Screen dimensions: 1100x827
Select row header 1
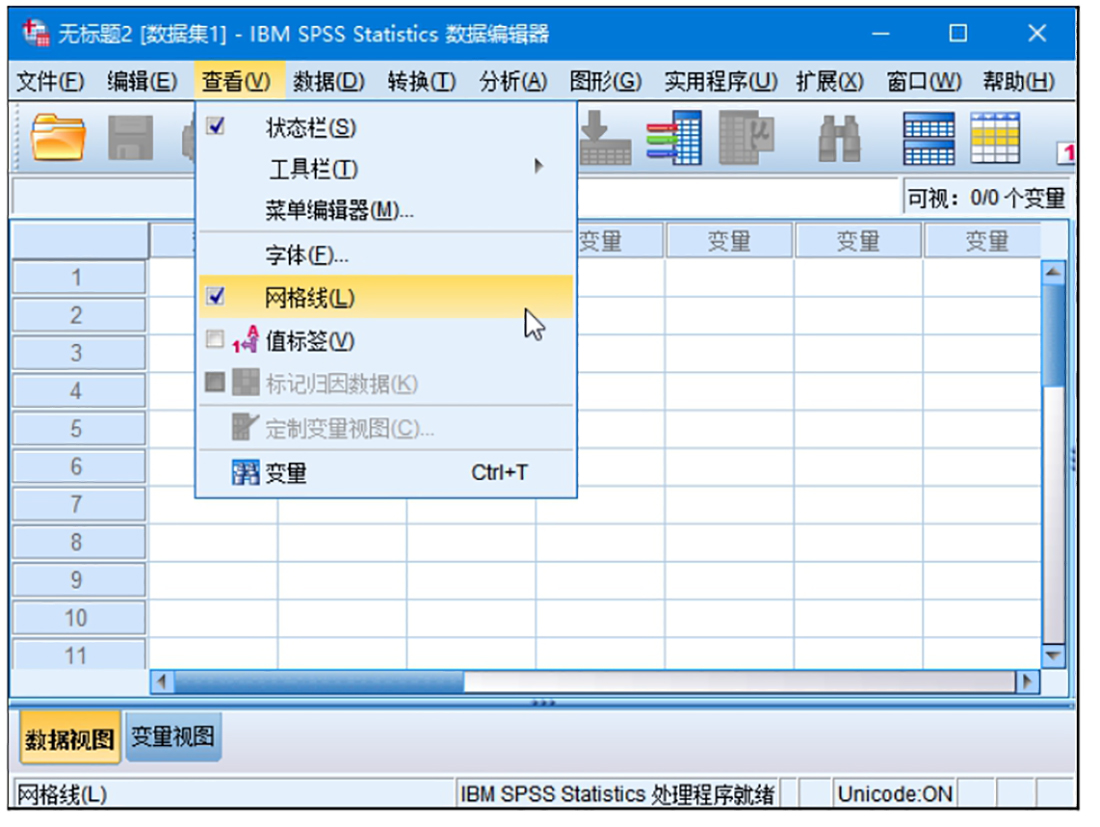pos(77,277)
